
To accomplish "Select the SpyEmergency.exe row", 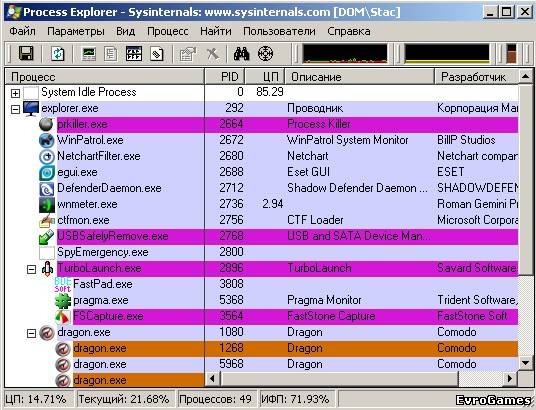I will tap(262, 252).
